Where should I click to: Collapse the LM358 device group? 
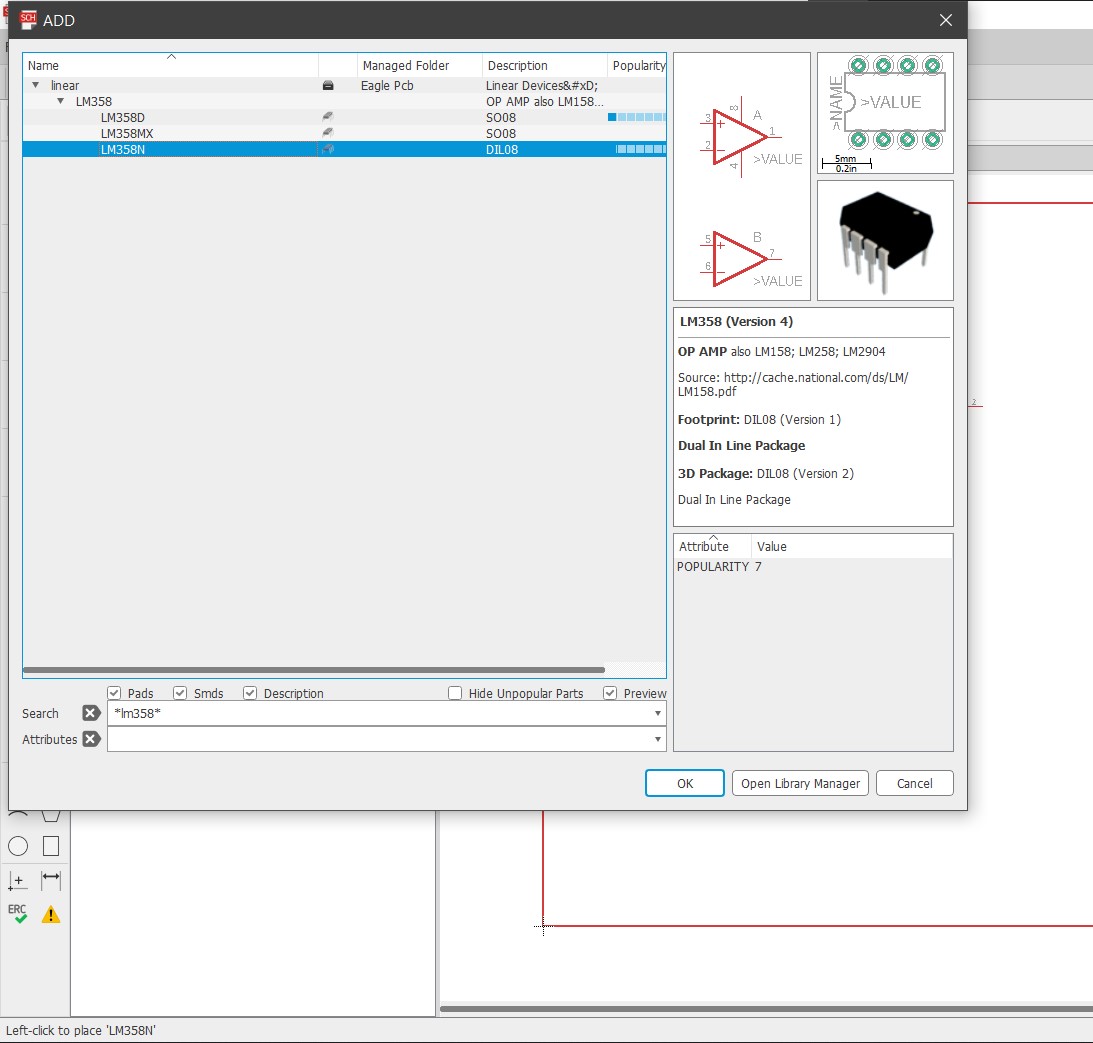[x=61, y=102]
